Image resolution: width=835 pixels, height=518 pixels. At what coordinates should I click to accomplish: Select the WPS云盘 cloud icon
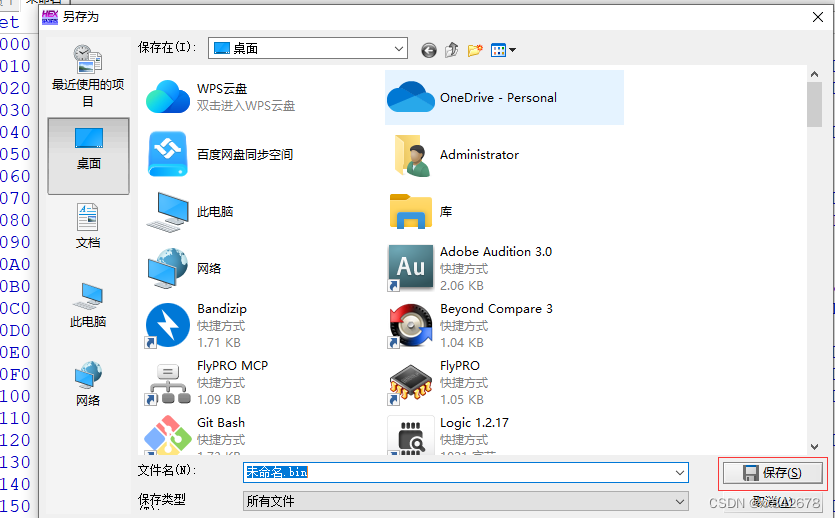tap(168, 97)
